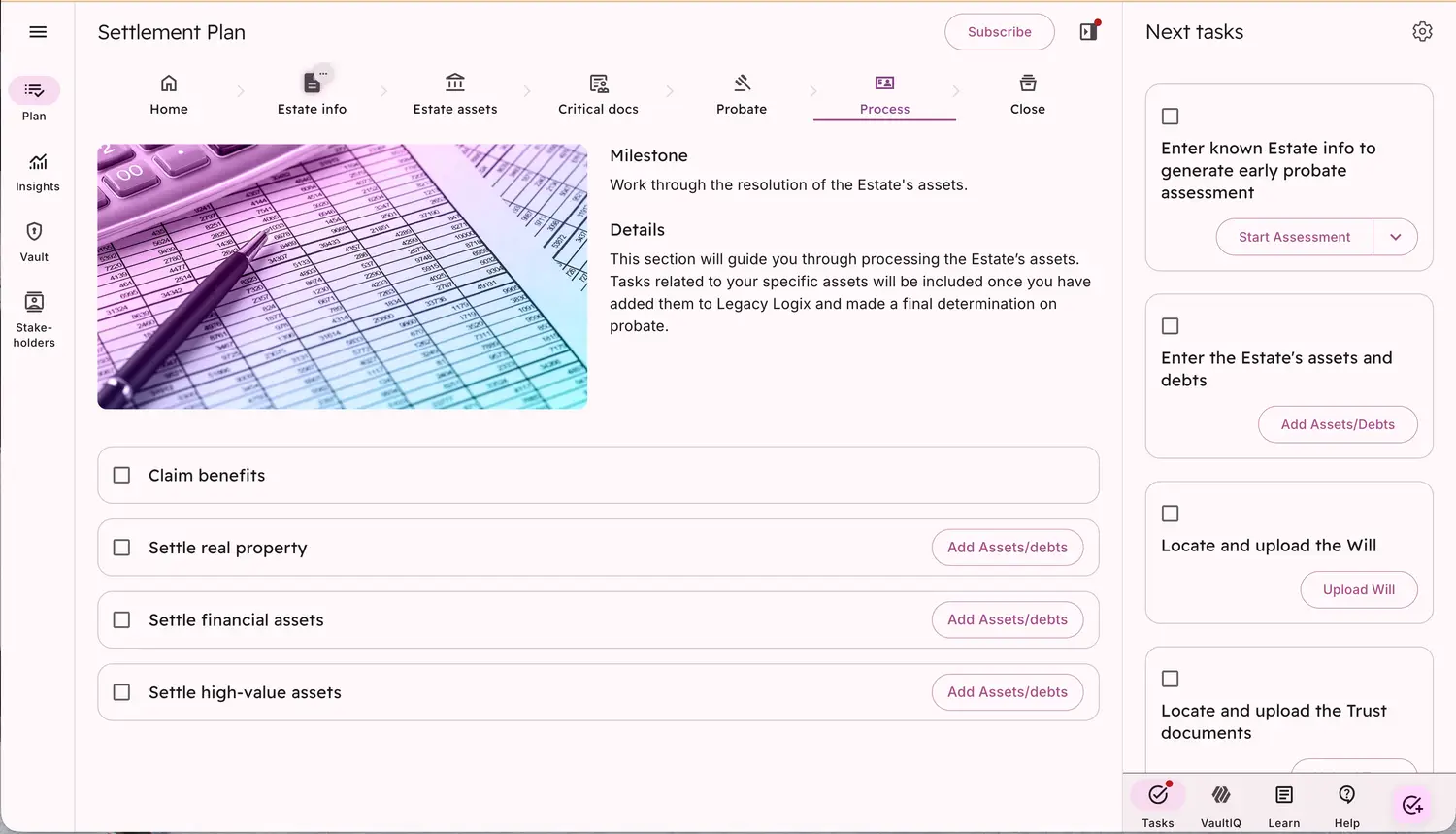1456x834 pixels.
Task: Toggle the side panel icon near Subscribe
Action: click(1089, 32)
